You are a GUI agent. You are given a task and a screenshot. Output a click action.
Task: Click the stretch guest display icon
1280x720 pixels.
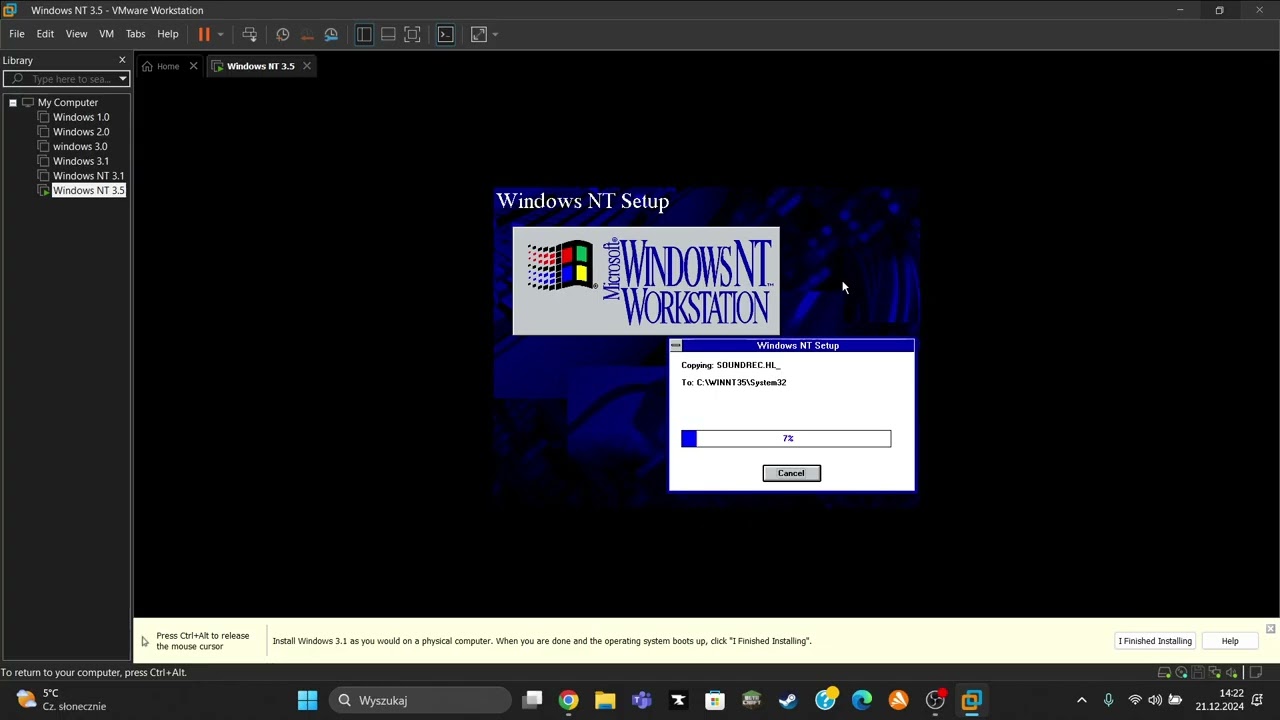click(x=479, y=34)
